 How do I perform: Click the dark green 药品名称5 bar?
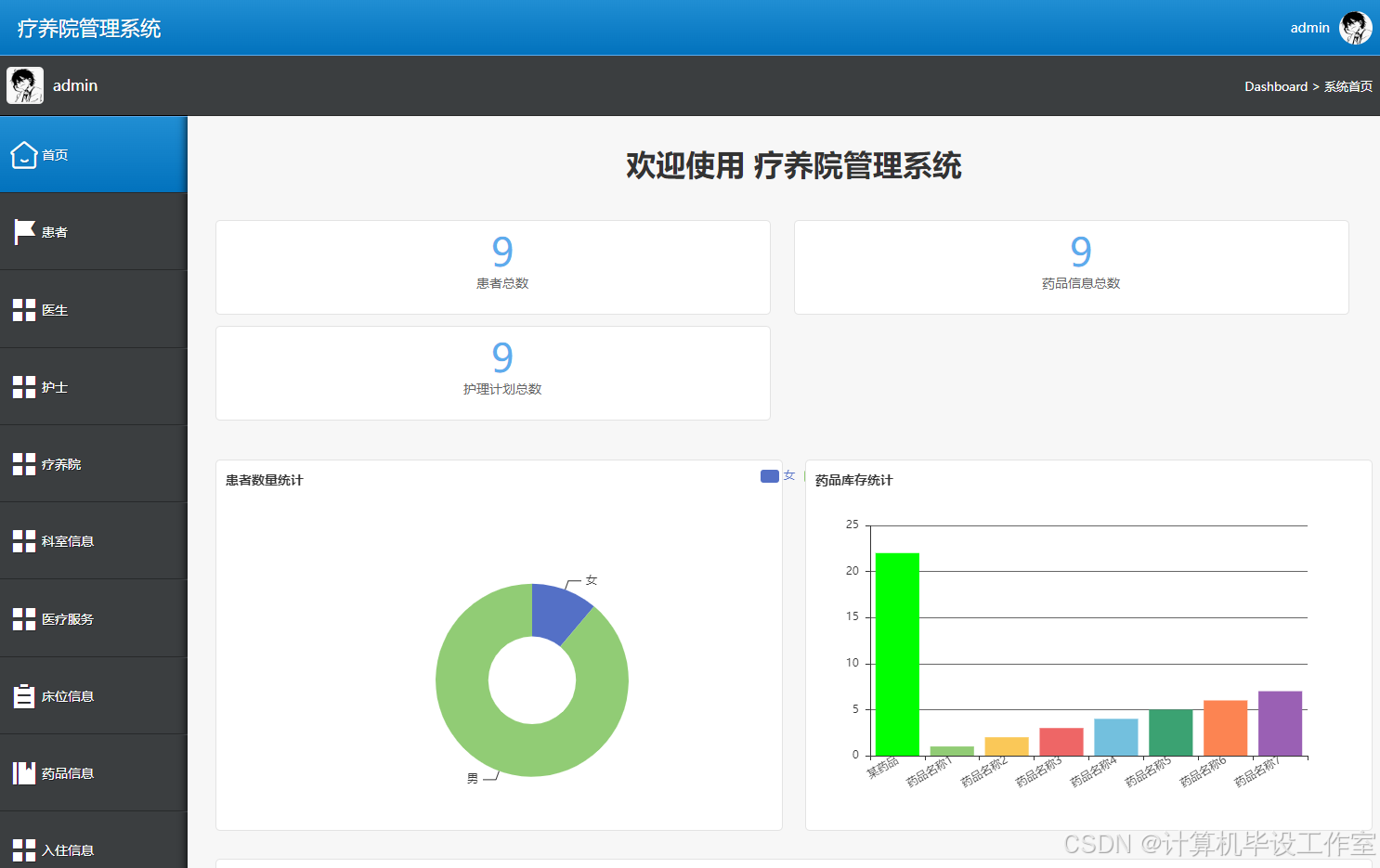1171,732
